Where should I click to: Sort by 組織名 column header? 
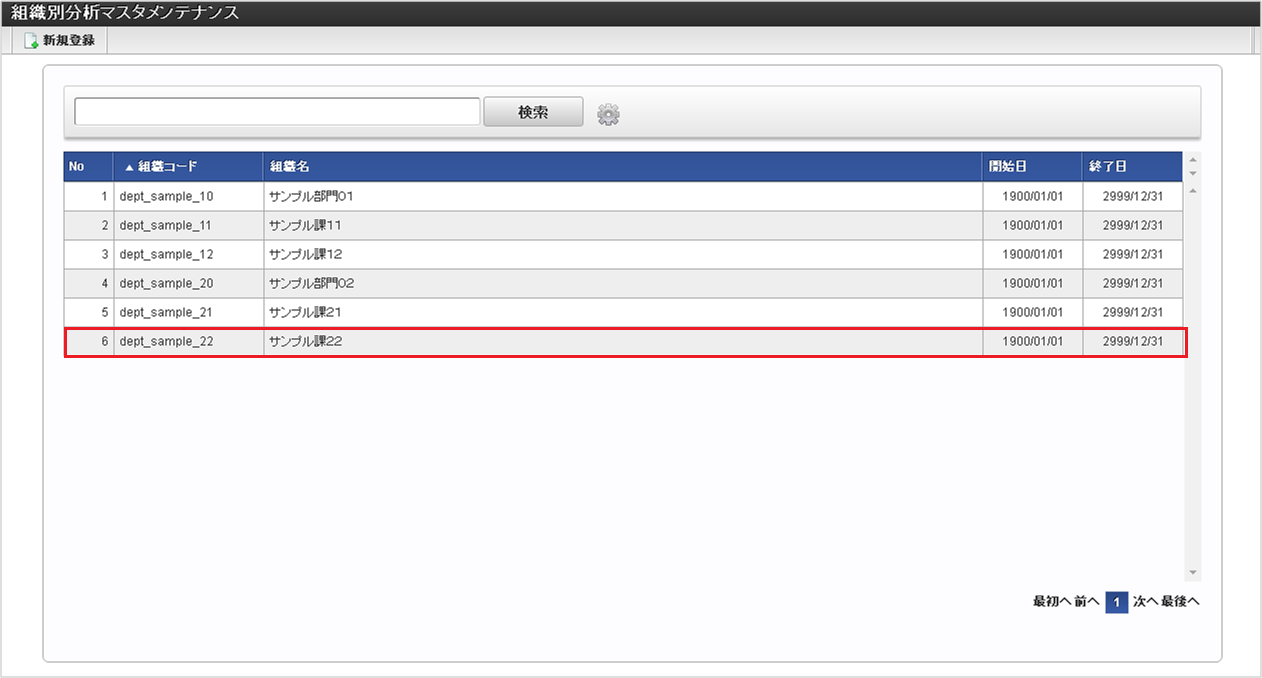point(623,167)
